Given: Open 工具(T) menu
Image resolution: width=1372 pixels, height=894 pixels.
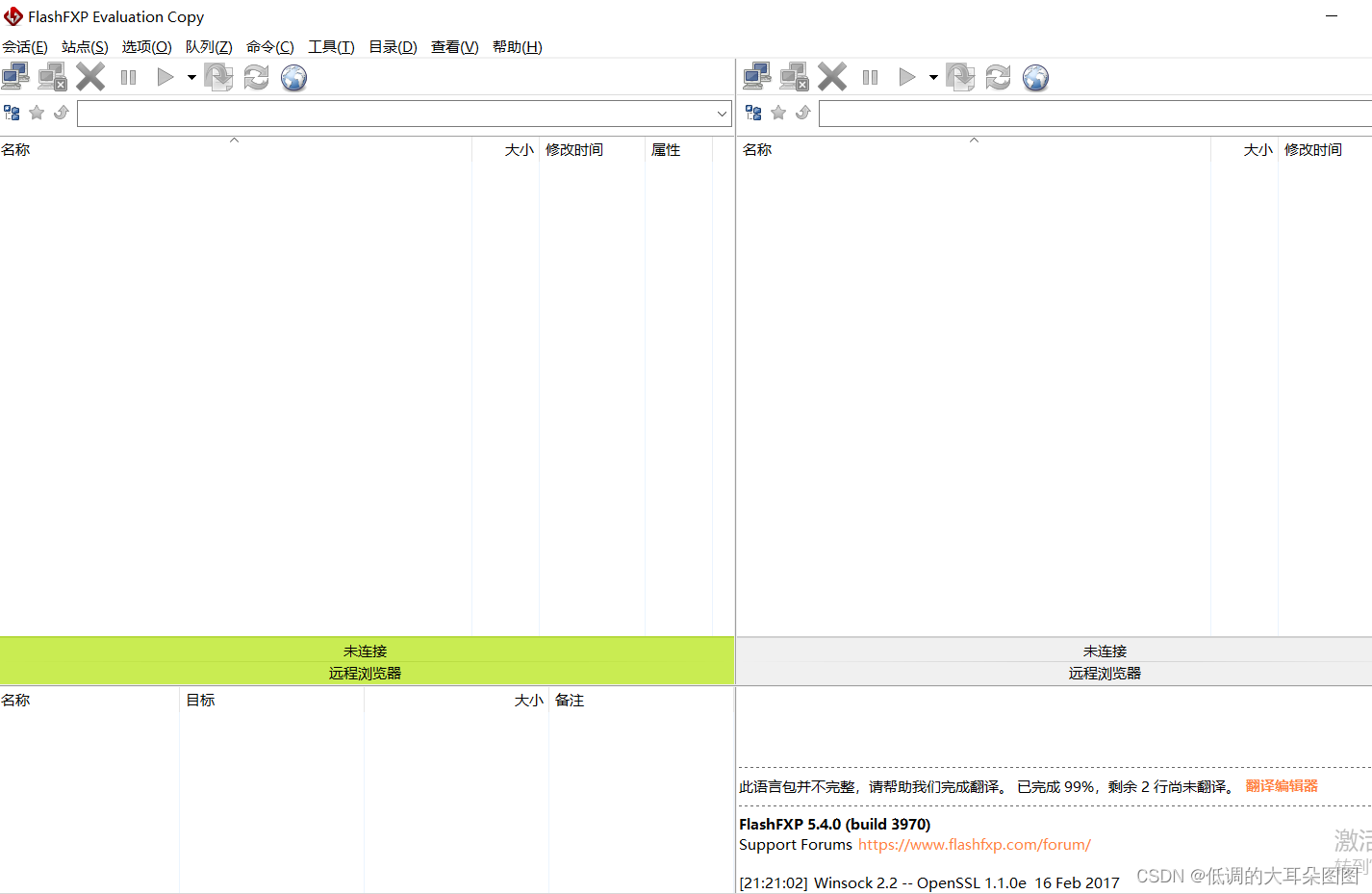Looking at the screenshot, I should click(331, 46).
